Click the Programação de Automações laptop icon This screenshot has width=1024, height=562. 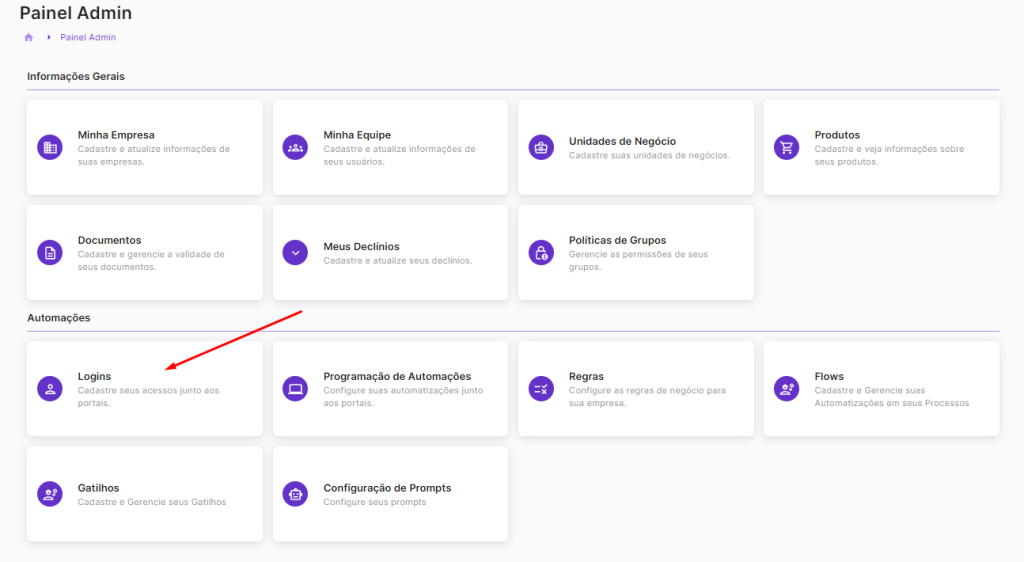click(x=295, y=389)
